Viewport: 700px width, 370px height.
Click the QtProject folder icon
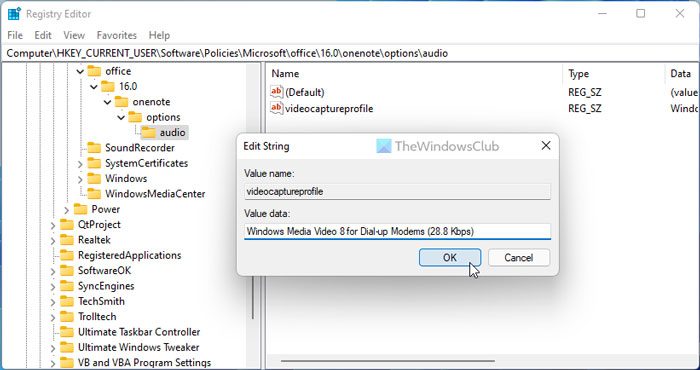coord(67,224)
